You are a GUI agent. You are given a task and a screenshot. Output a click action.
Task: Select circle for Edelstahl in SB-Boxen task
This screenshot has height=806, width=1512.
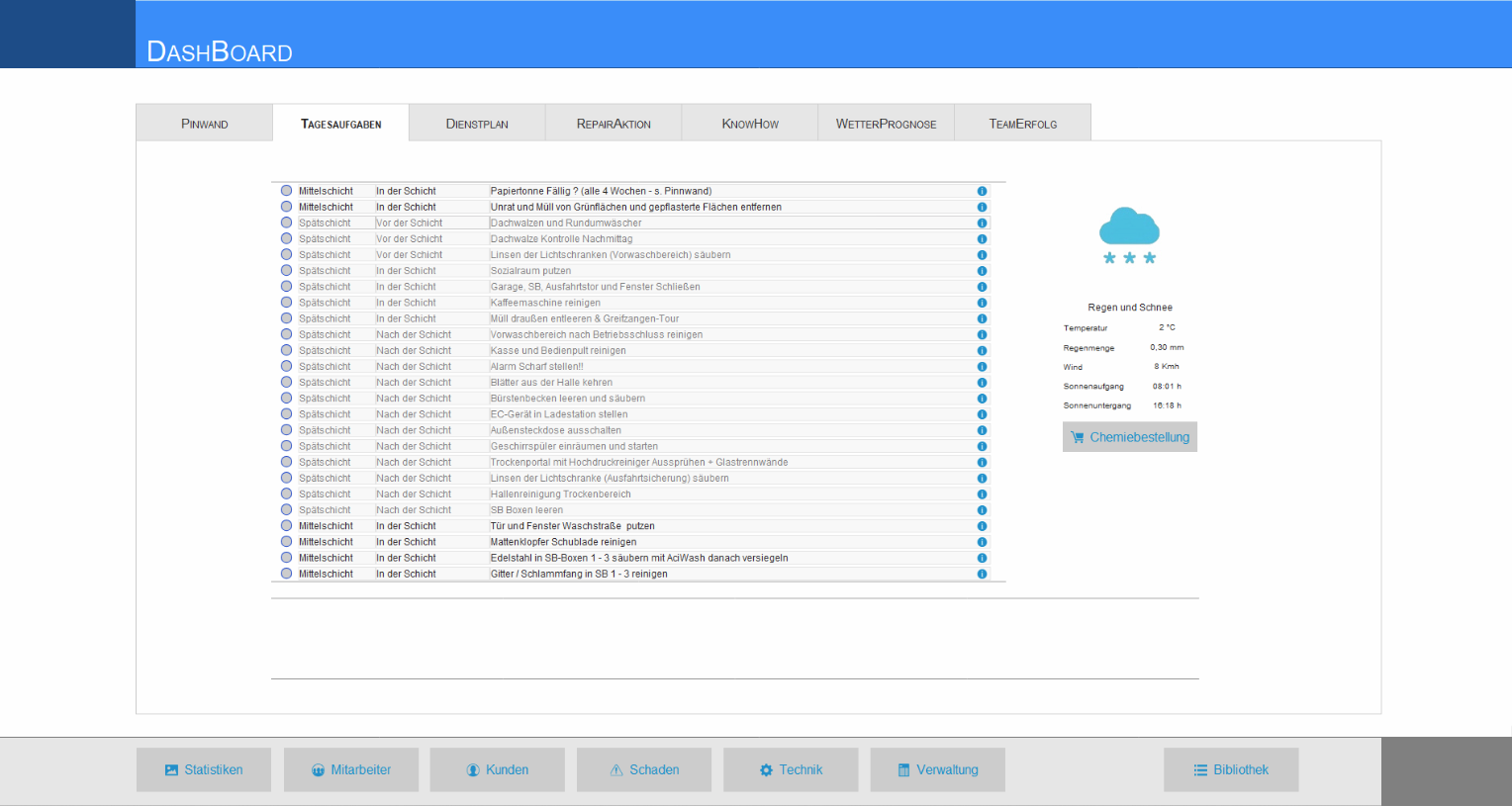click(x=287, y=558)
